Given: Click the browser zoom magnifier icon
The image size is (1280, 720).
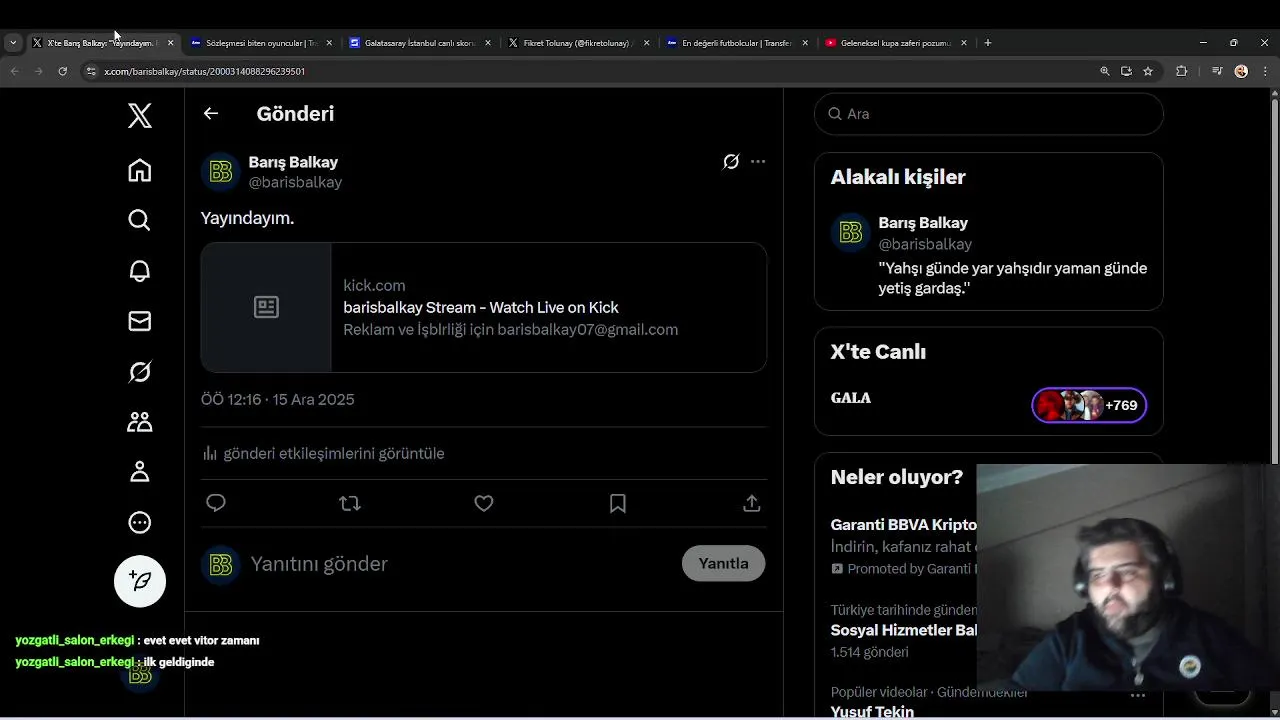Looking at the screenshot, I should pos(1105,71).
